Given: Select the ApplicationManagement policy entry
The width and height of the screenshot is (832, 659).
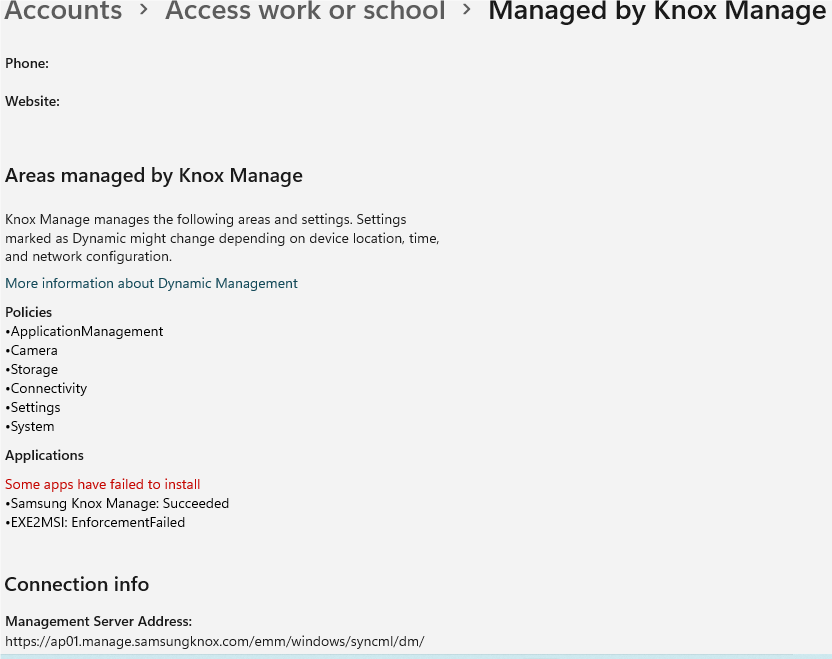Looking at the screenshot, I should pyautogui.click(x=84, y=331).
